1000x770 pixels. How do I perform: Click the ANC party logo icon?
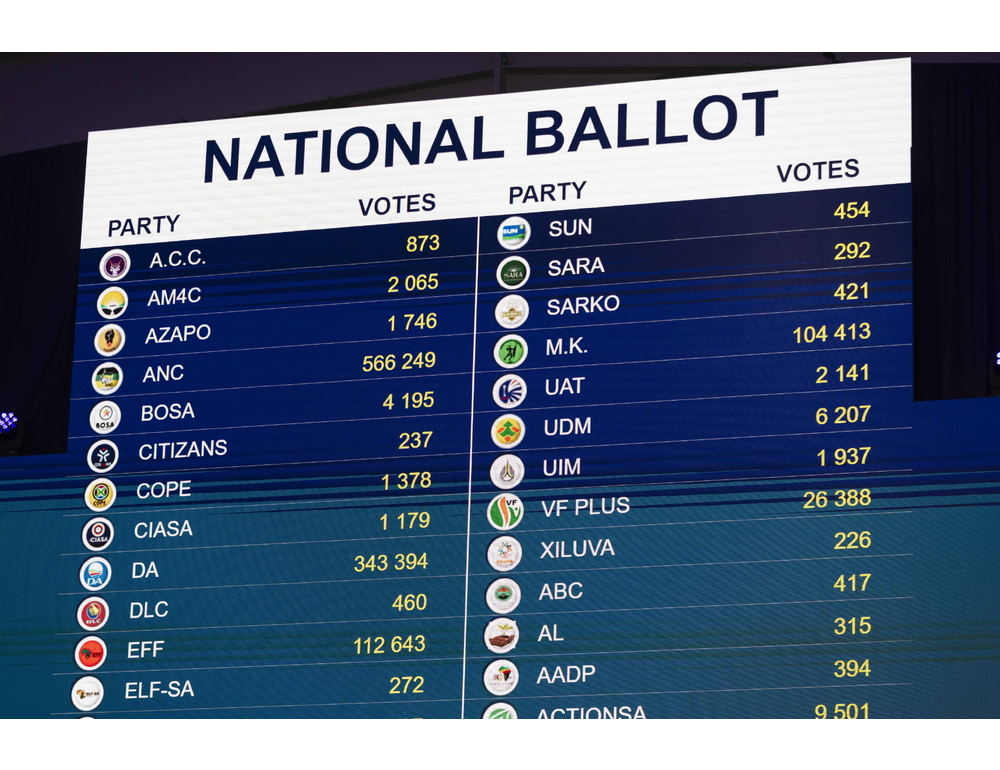[x=107, y=378]
